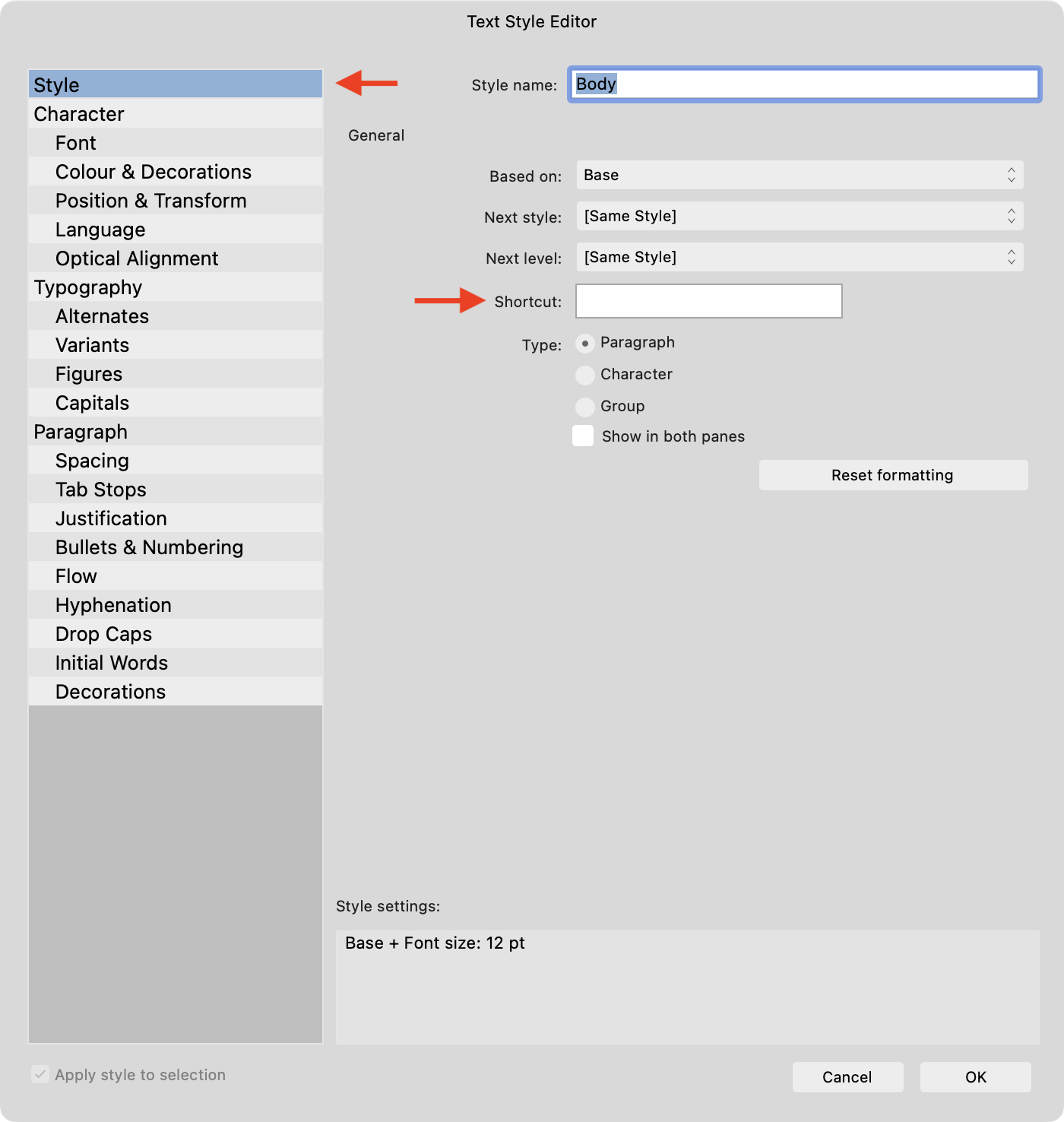Click inside the Shortcut input field
This screenshot has height=1122, width=1064.
pyautogui.click(x=708, y=301)
